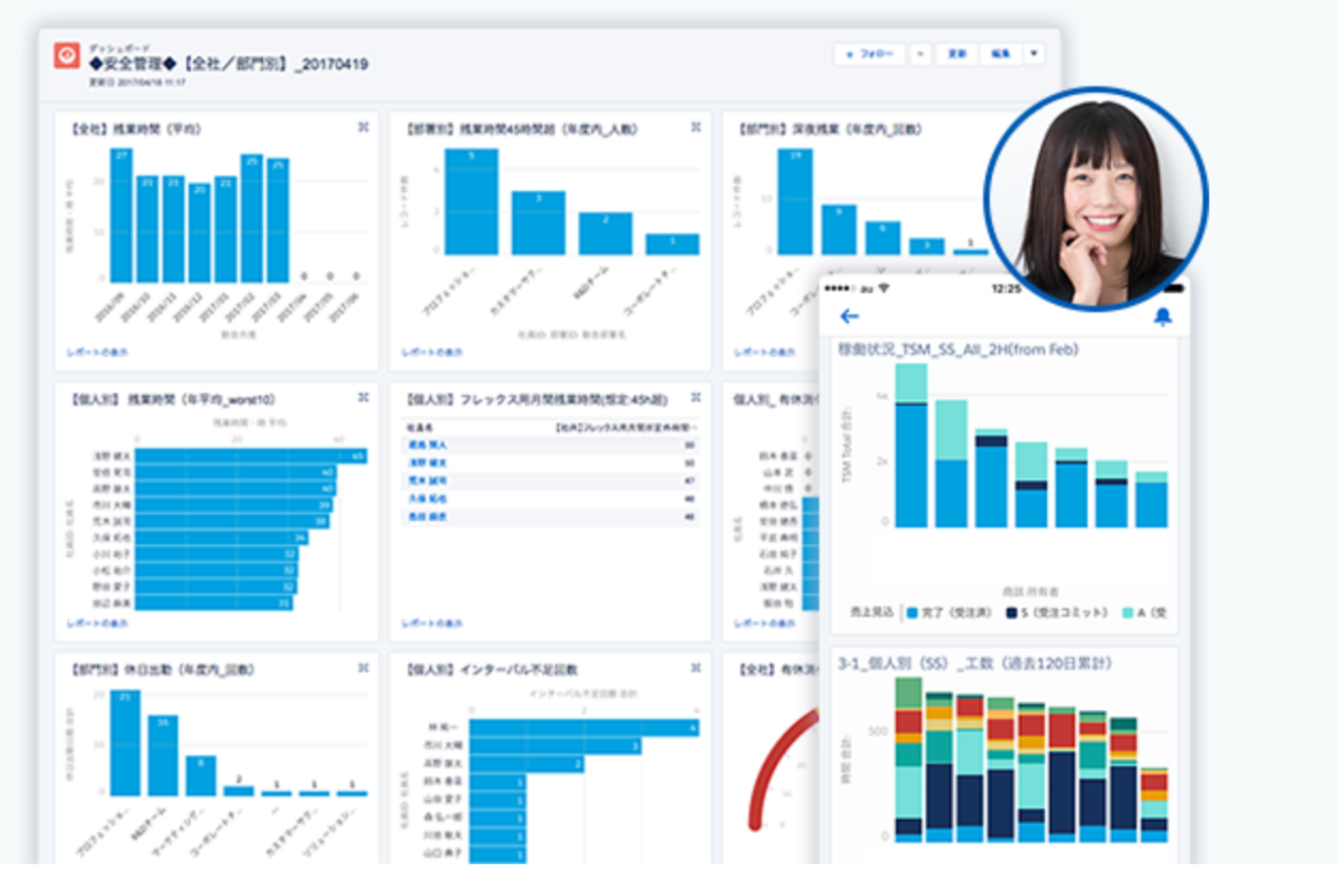Expand the 【部門別】休日出勤 chart panel

tap(363, 667)
